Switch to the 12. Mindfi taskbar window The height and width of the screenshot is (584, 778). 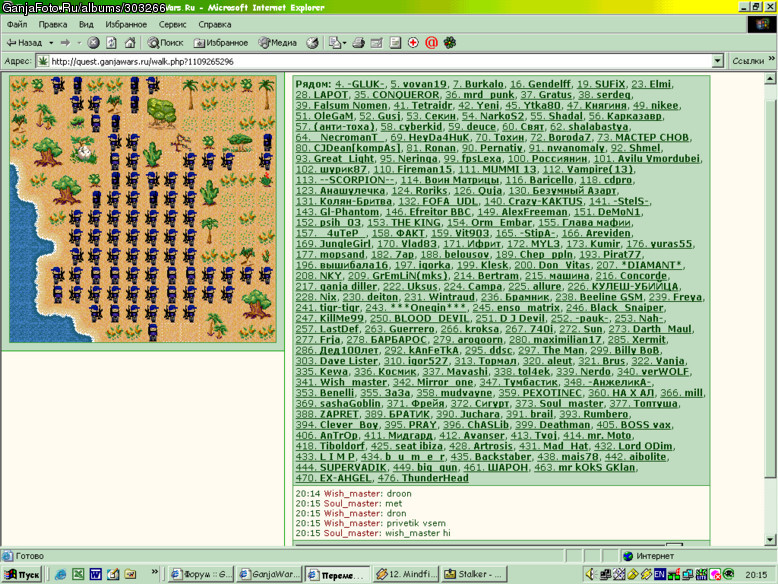point(405,575)
